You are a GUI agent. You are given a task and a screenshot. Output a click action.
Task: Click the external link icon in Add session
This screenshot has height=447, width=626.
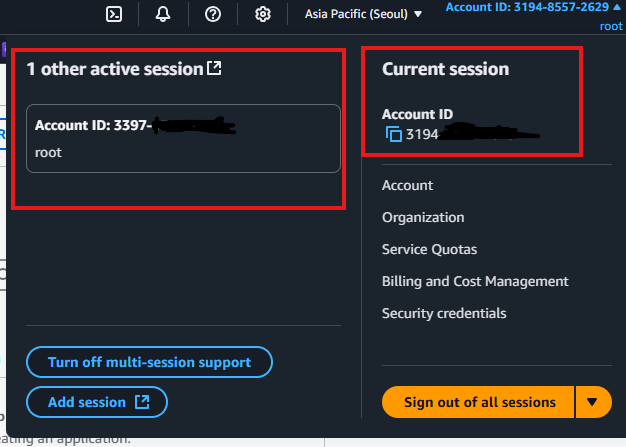143,402
